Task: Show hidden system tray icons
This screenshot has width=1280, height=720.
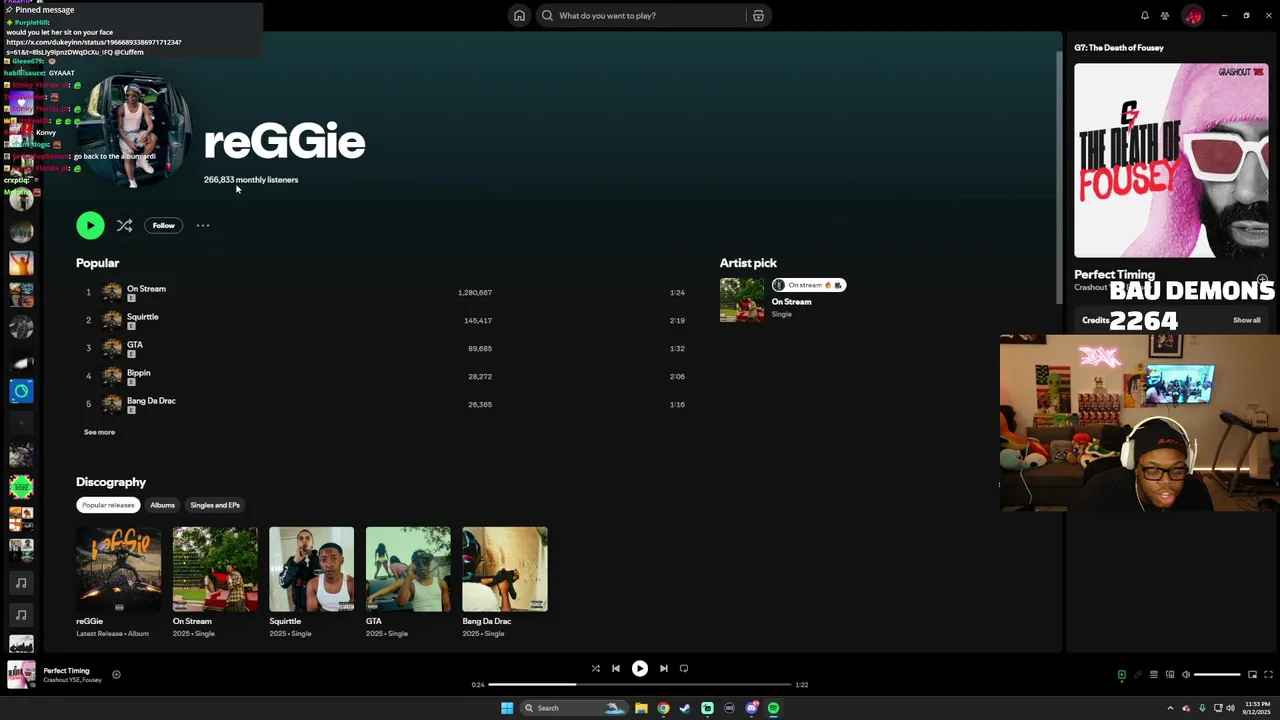Action: click(1170, 708)
